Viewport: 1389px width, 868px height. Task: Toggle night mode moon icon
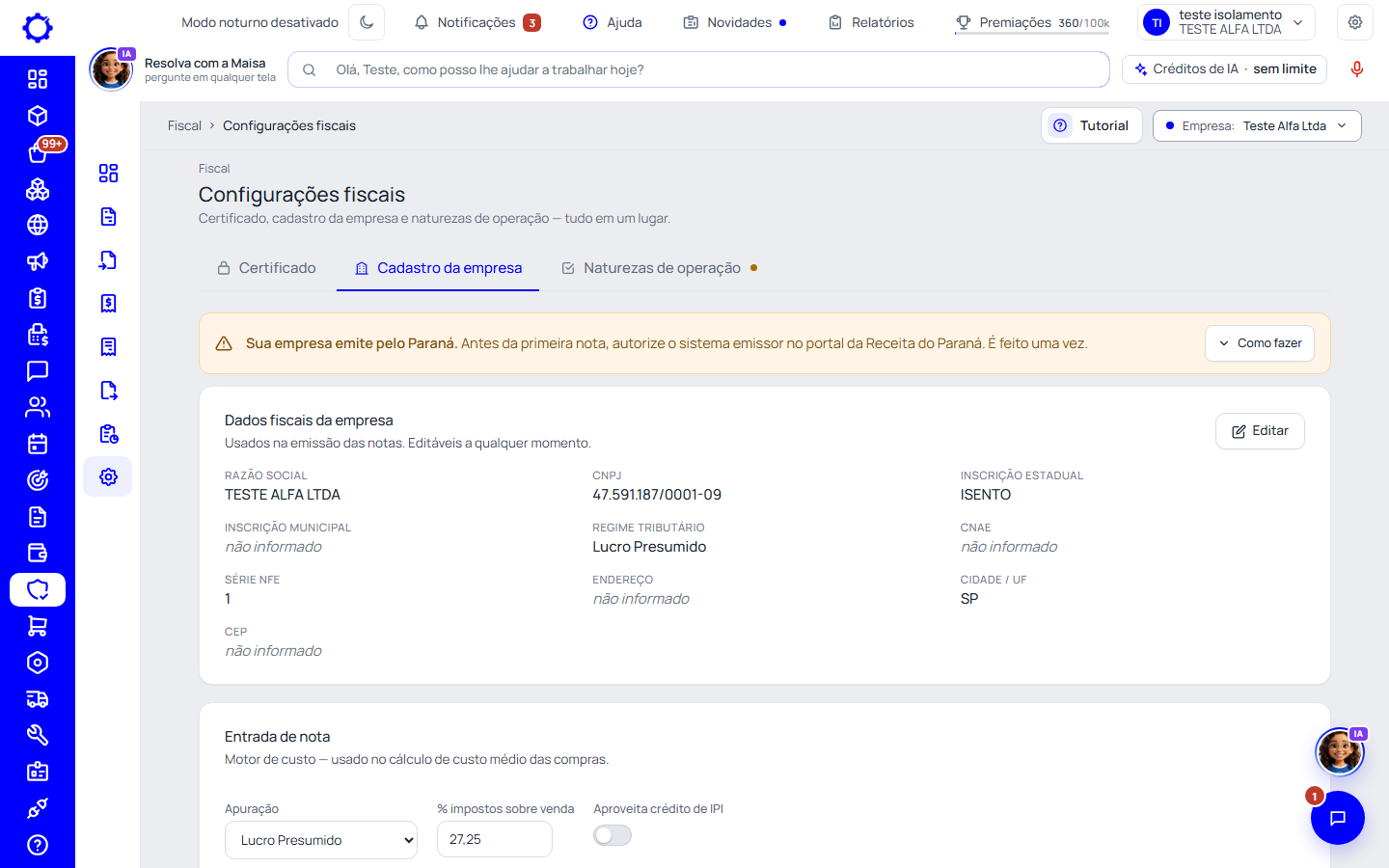[367, 22]
